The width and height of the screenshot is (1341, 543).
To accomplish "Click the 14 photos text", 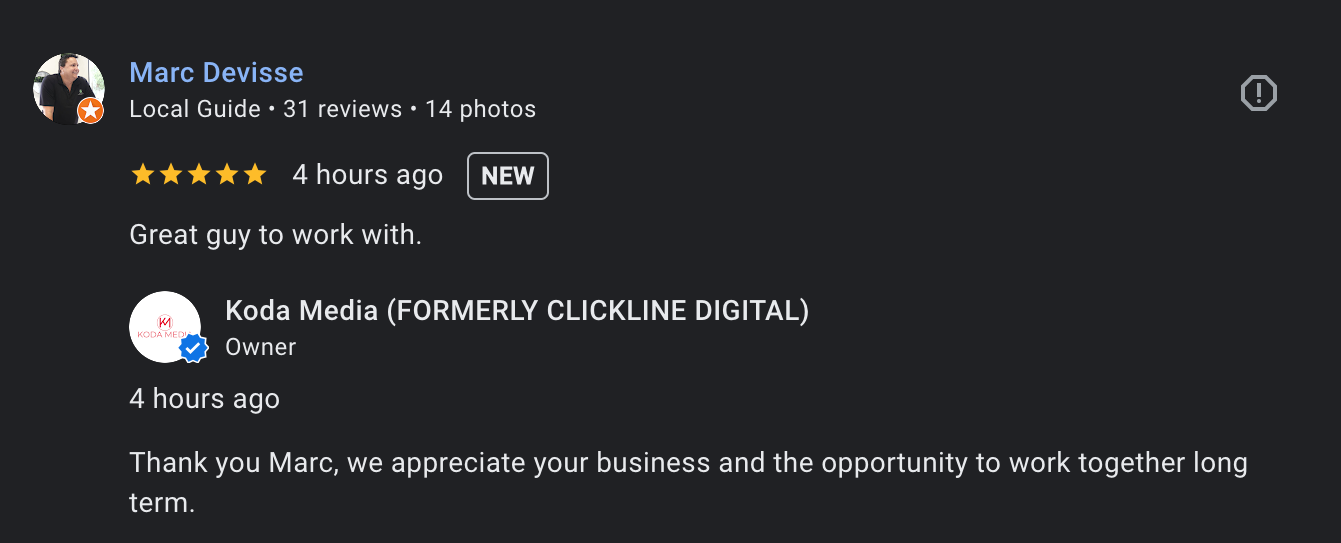I will pos(480,109).
